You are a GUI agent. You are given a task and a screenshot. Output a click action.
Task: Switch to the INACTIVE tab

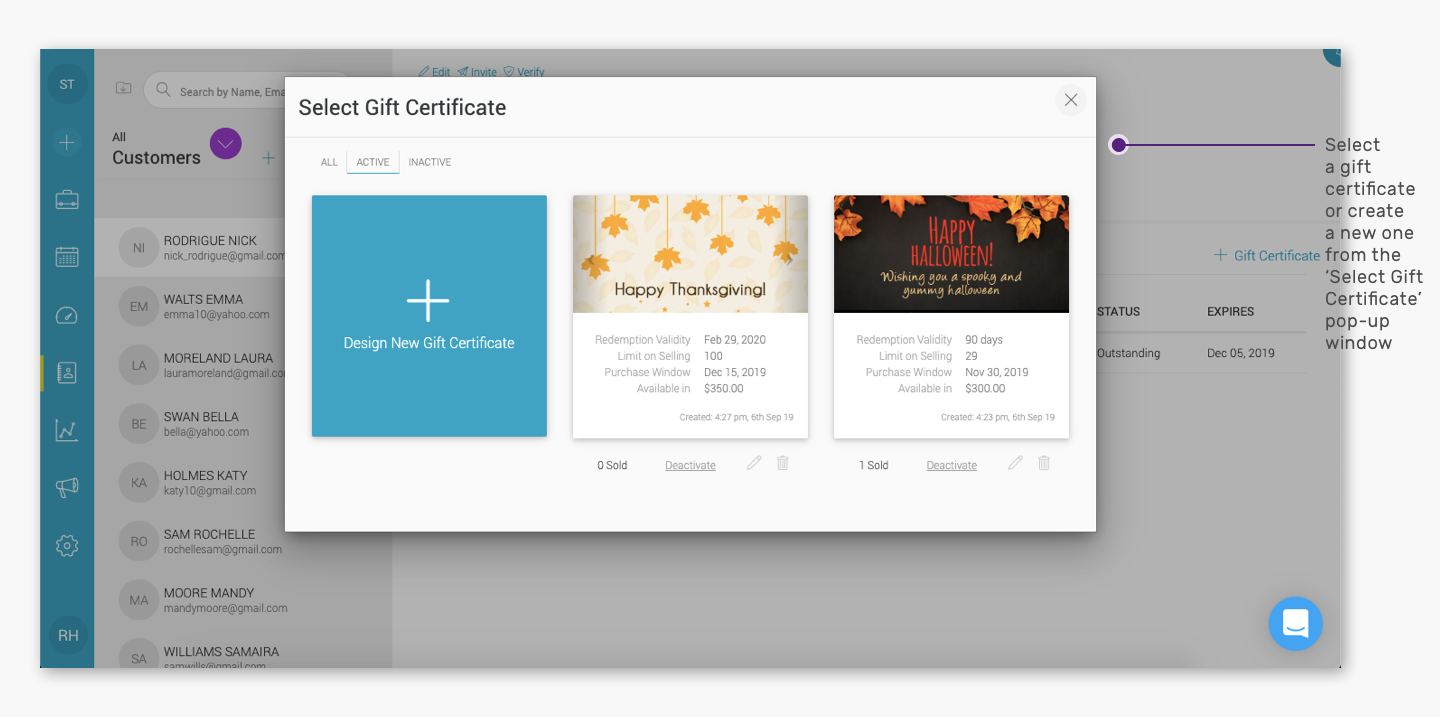point(430,162)
